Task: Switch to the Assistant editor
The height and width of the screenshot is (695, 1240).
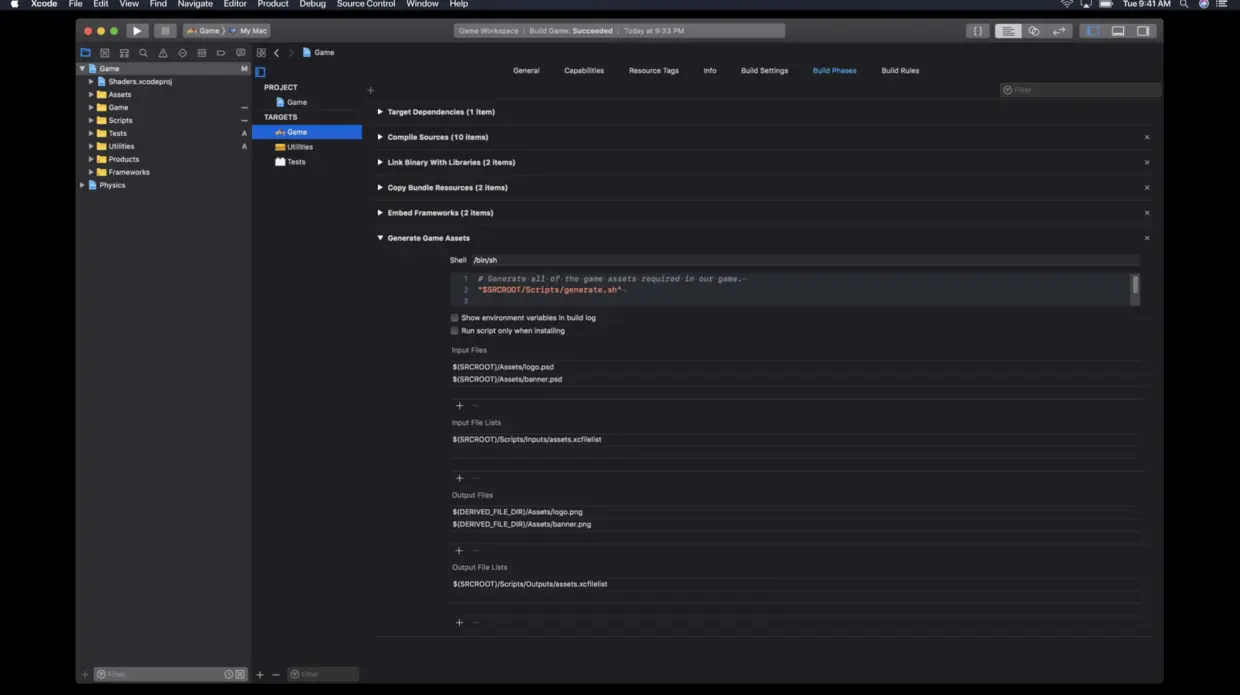Action: click(1034, 31)
